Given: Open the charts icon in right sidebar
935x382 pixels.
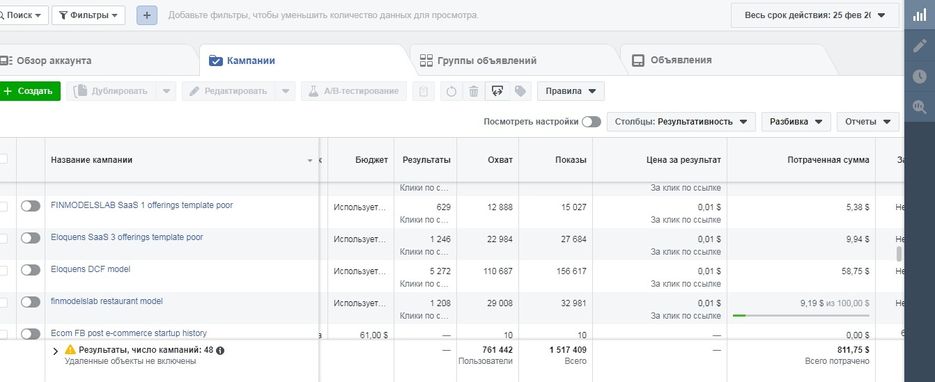Looking at the screenshot, I should tap(919, 16).
